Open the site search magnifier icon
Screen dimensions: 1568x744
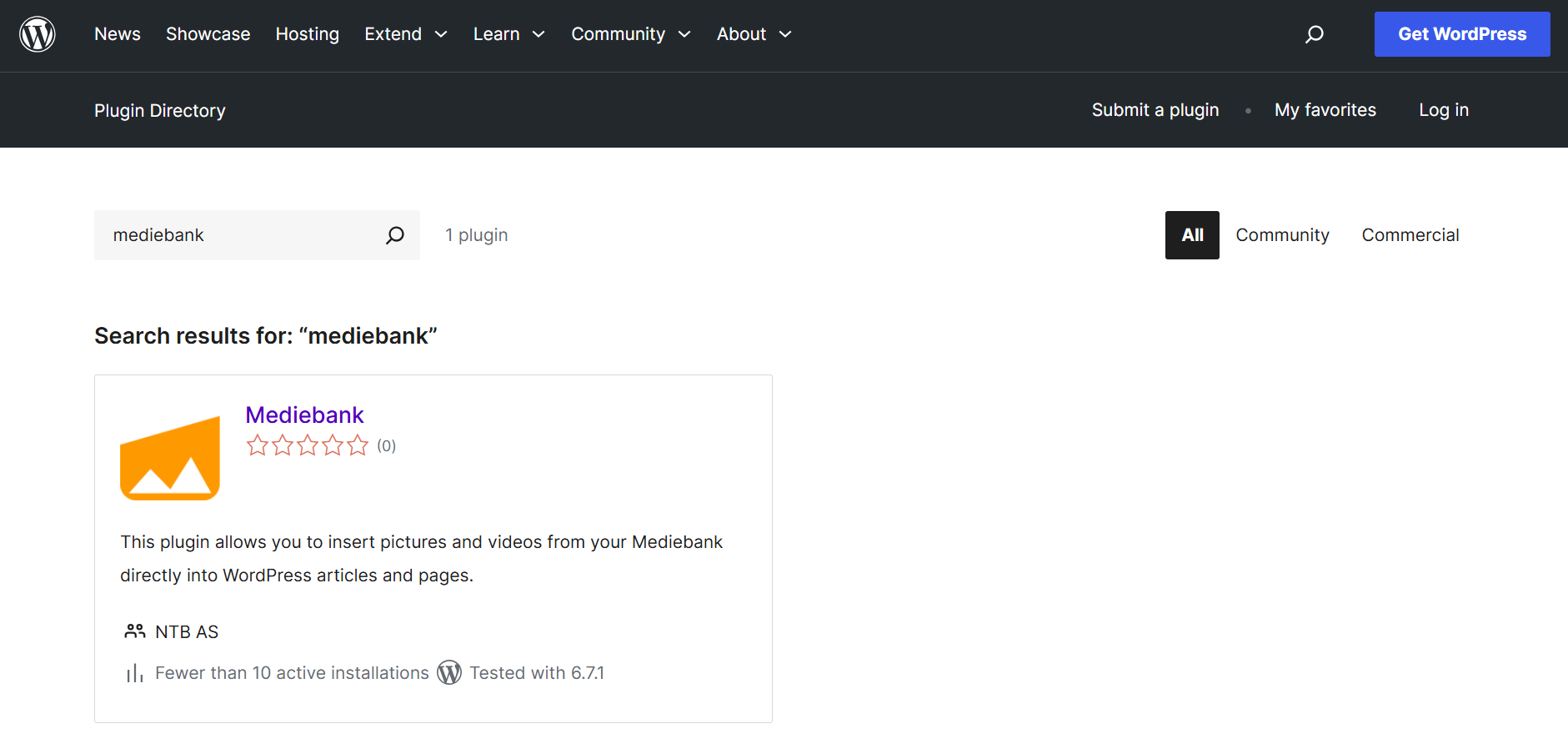click(x=1315, y=34)
